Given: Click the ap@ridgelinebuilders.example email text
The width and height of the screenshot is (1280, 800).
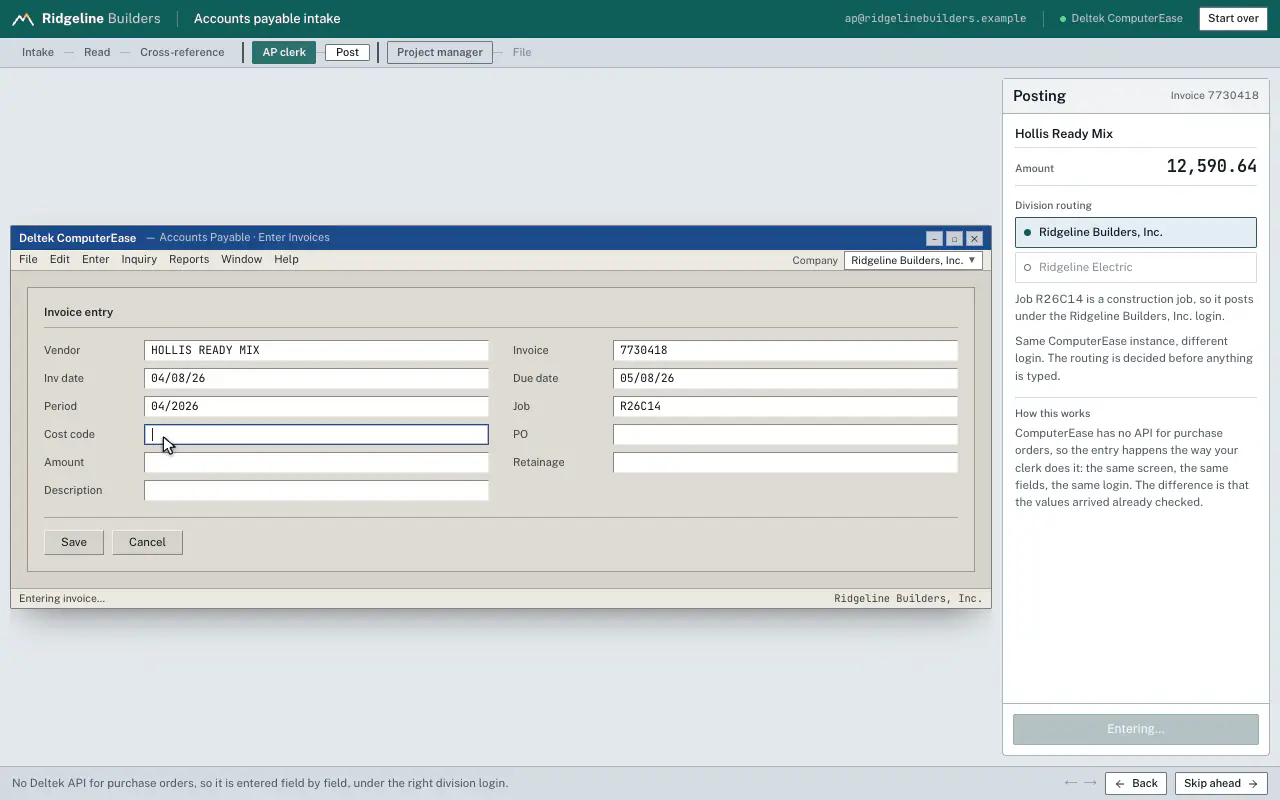Looking at the screenshot, I should (935, 19).
